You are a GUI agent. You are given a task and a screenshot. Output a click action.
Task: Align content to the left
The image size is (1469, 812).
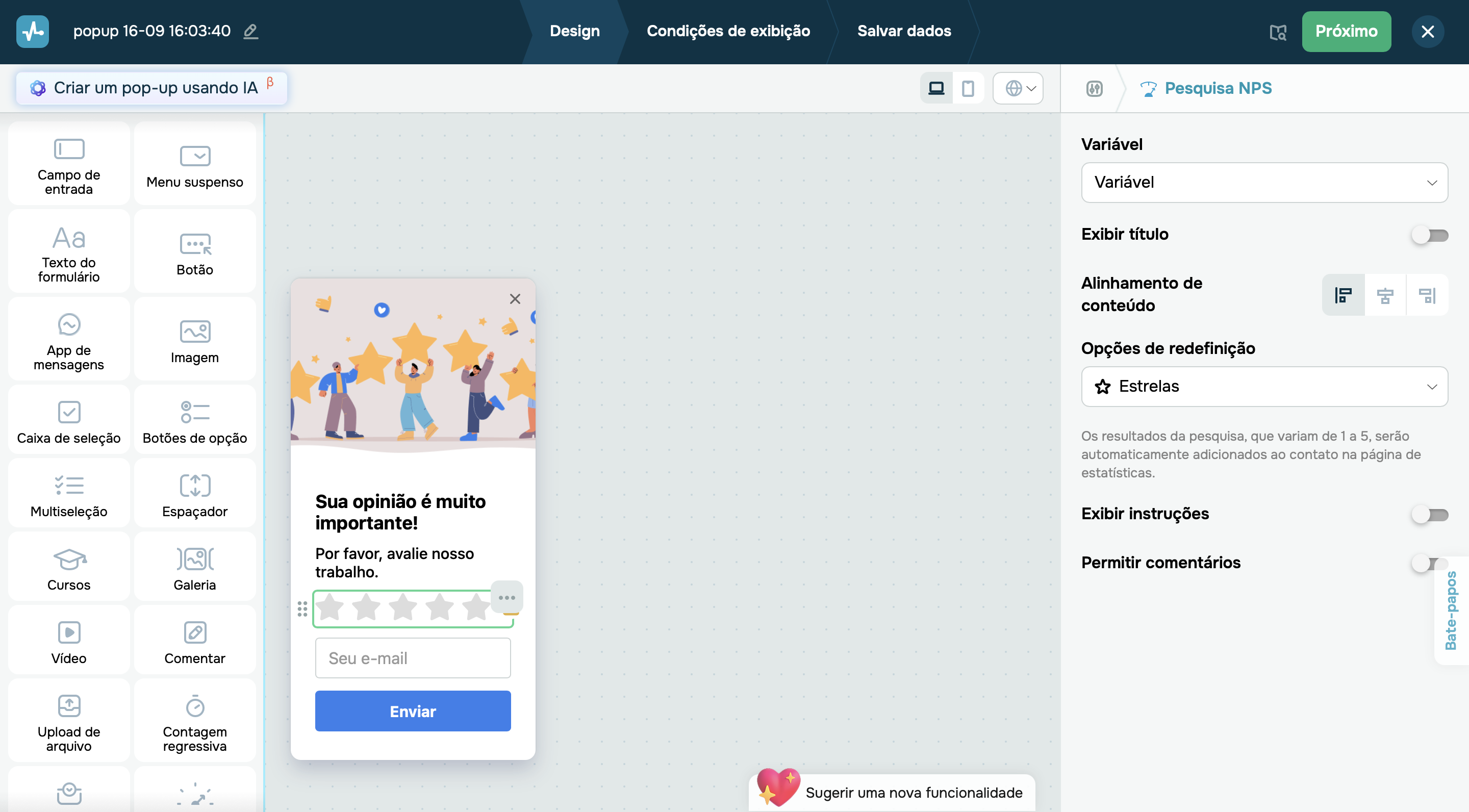[1343, 295]
